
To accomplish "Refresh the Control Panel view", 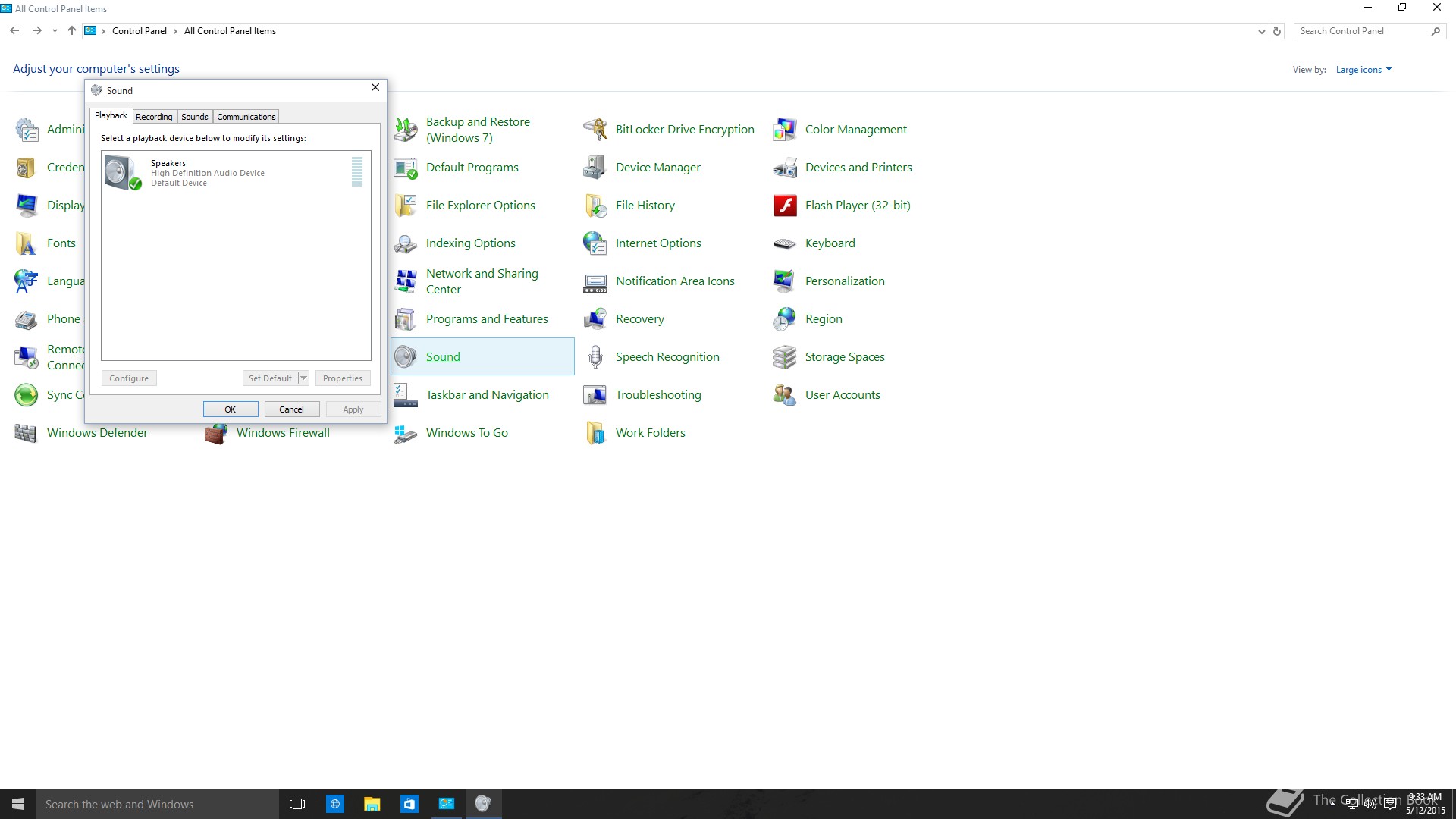I will (x=1277, y=32).
